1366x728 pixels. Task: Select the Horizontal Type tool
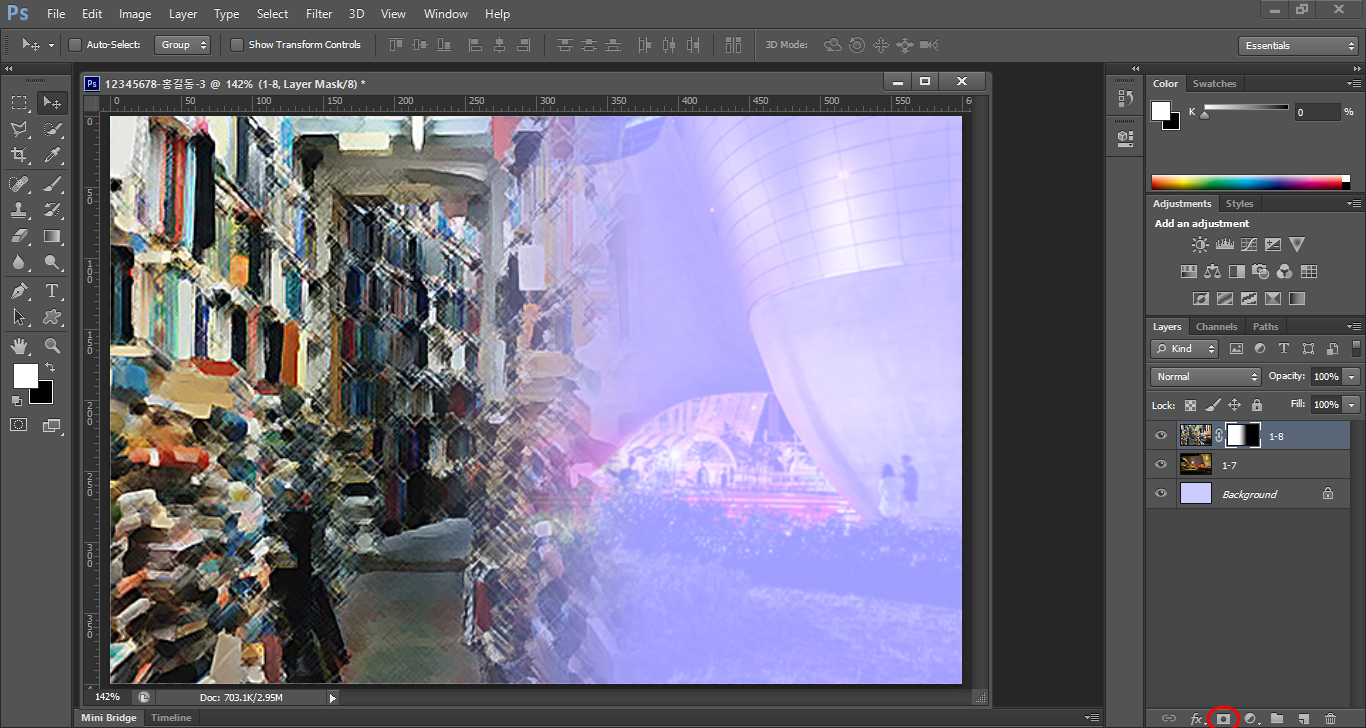tap(52, 291)
